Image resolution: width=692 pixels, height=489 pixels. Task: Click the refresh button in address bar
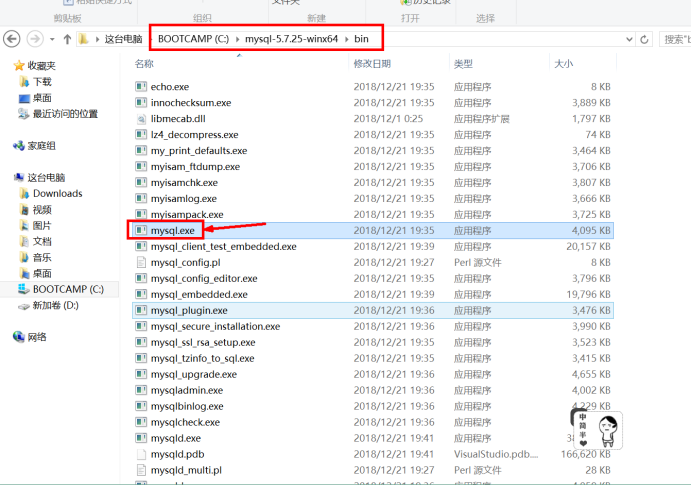point(644,39)
